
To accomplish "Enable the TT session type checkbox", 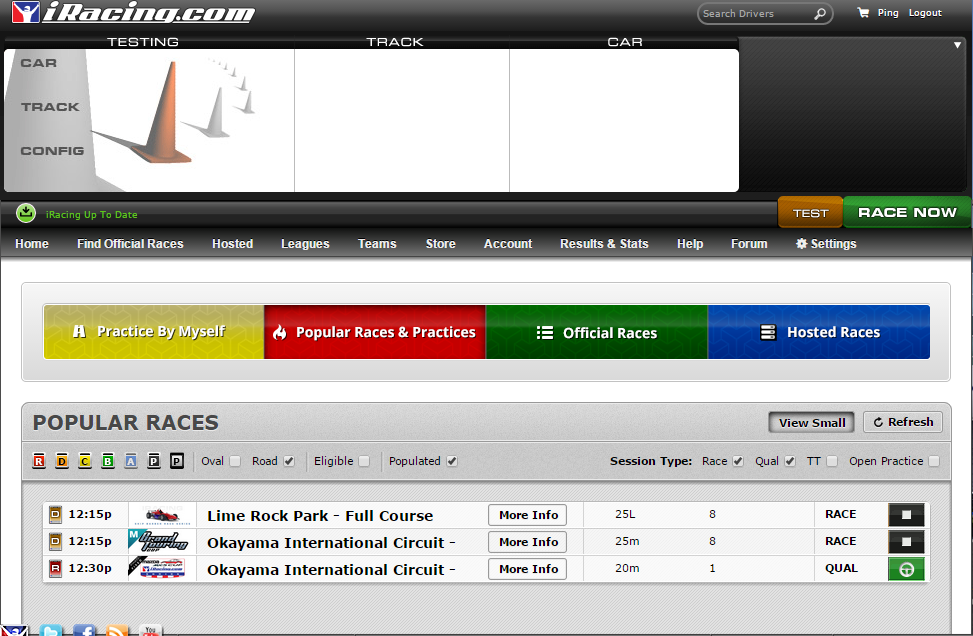I will [x=832, y=461].
